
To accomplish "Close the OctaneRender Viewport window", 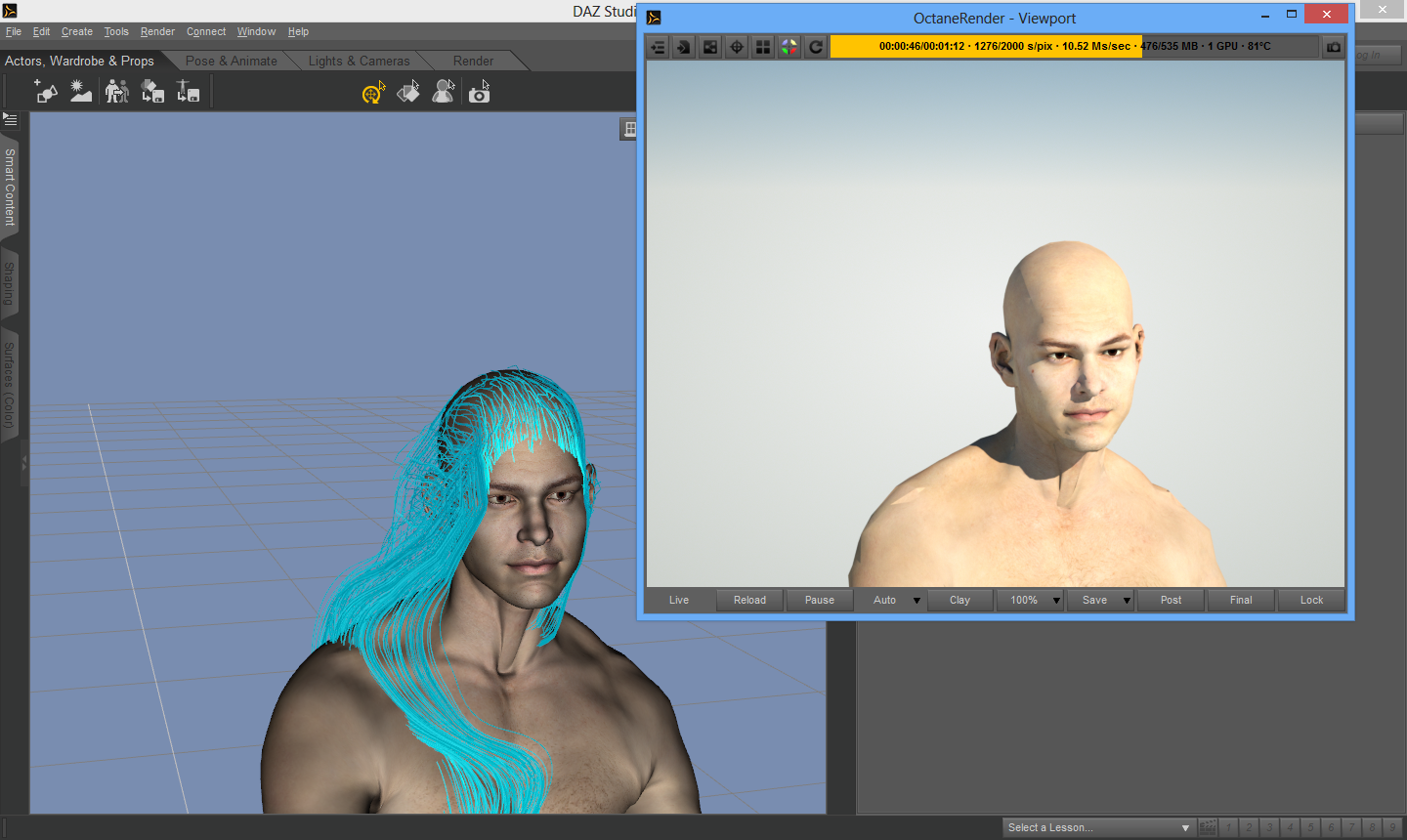I will pyautogui.click(x=1326, y=14).
